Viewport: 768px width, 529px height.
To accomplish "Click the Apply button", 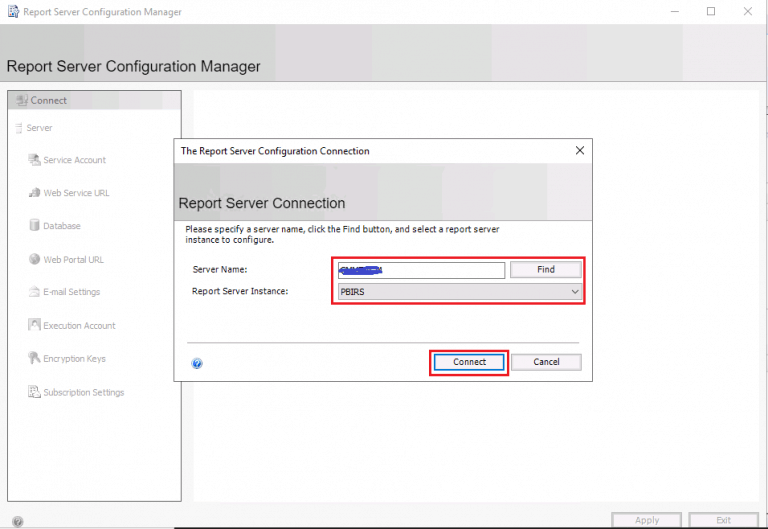I will (x=647, y=520).
